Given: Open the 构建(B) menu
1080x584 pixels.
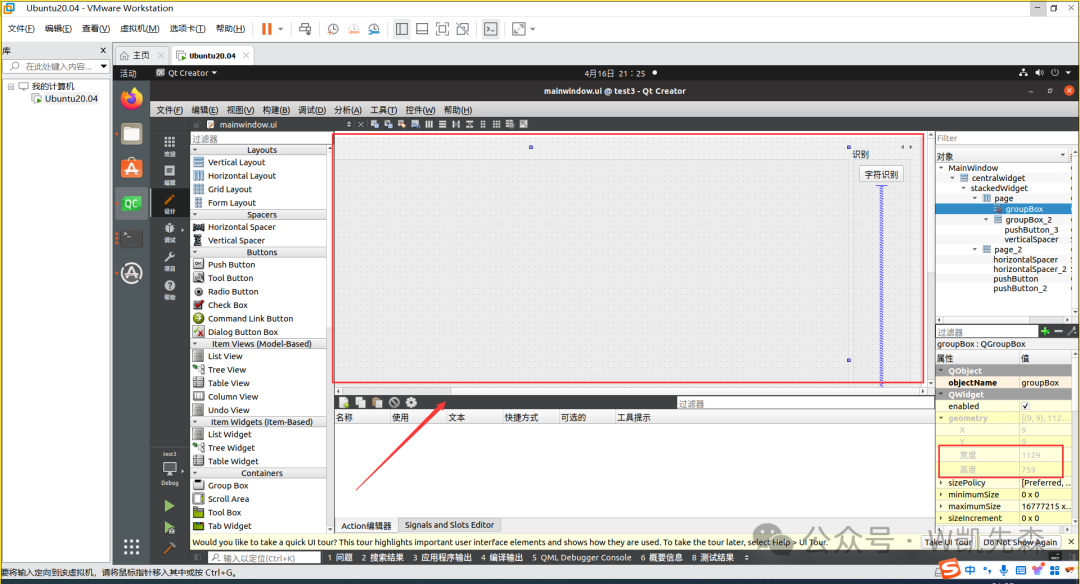Looking at the screenshot, I should click(275, 110).
